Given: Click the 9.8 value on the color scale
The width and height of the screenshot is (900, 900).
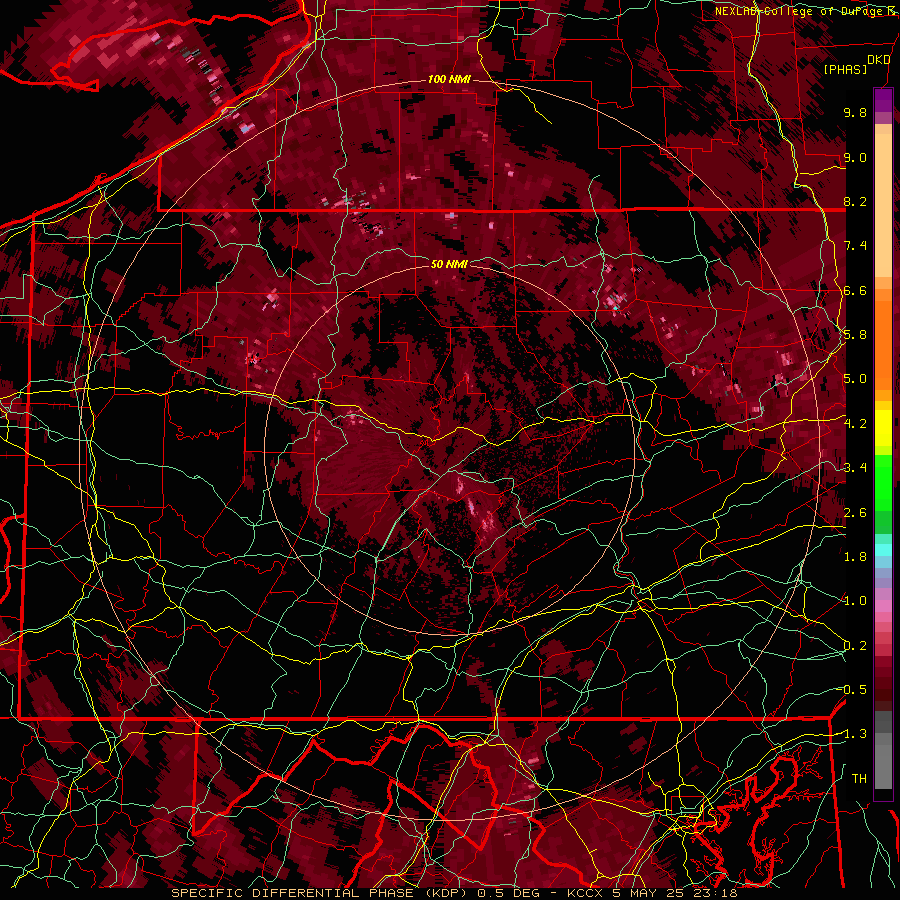Looking at the screenshot, I should pyautogui.click(x=855, y=112).
